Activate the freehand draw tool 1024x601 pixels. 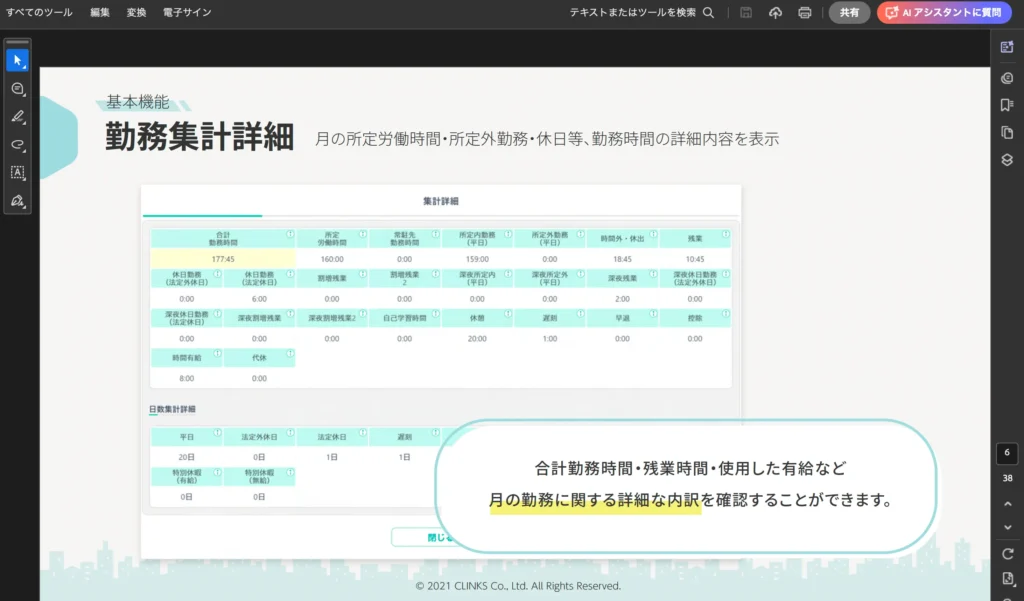[x=17, y=145]
